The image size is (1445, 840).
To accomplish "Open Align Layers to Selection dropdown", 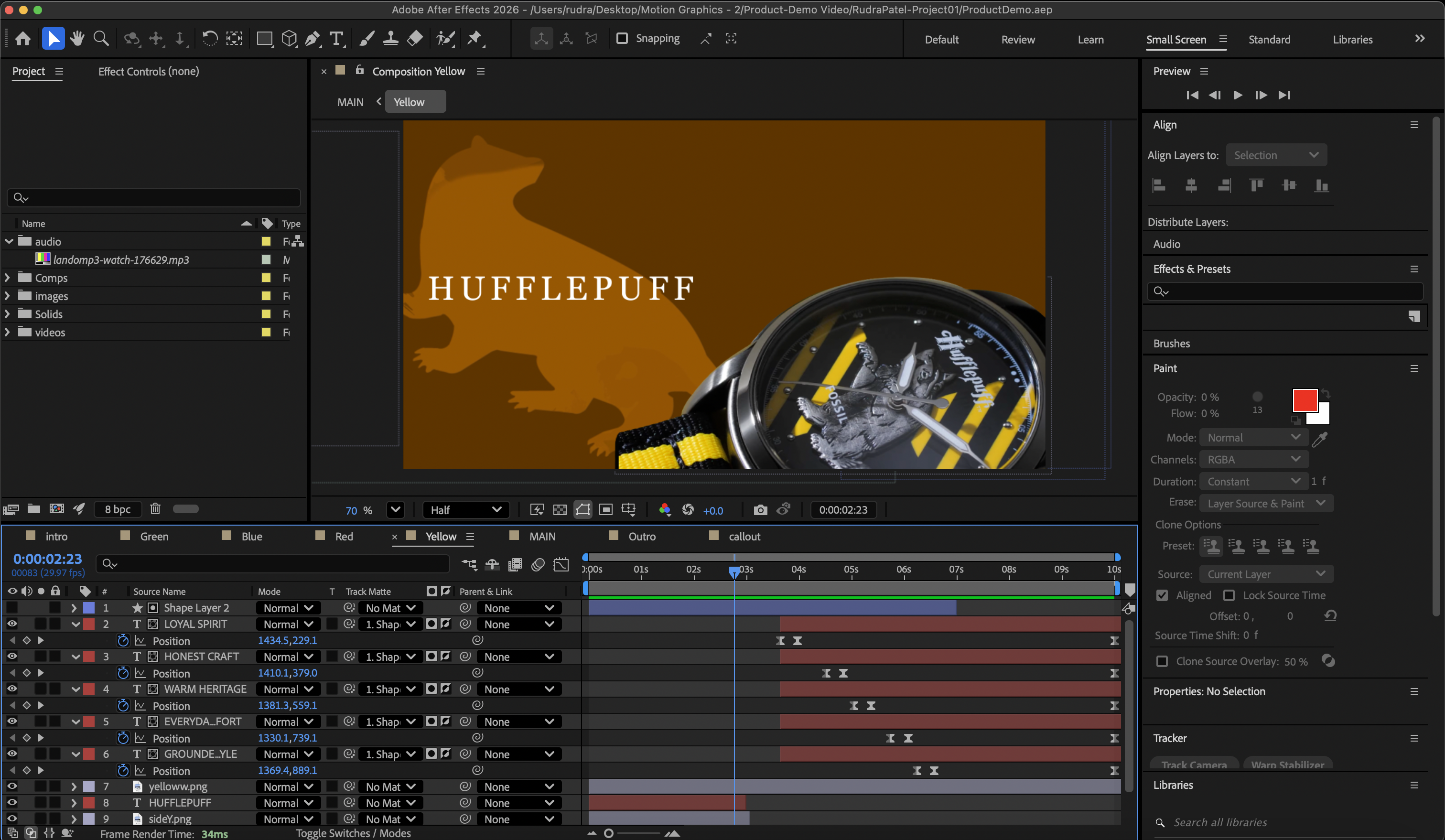I will pos(1276,155).
